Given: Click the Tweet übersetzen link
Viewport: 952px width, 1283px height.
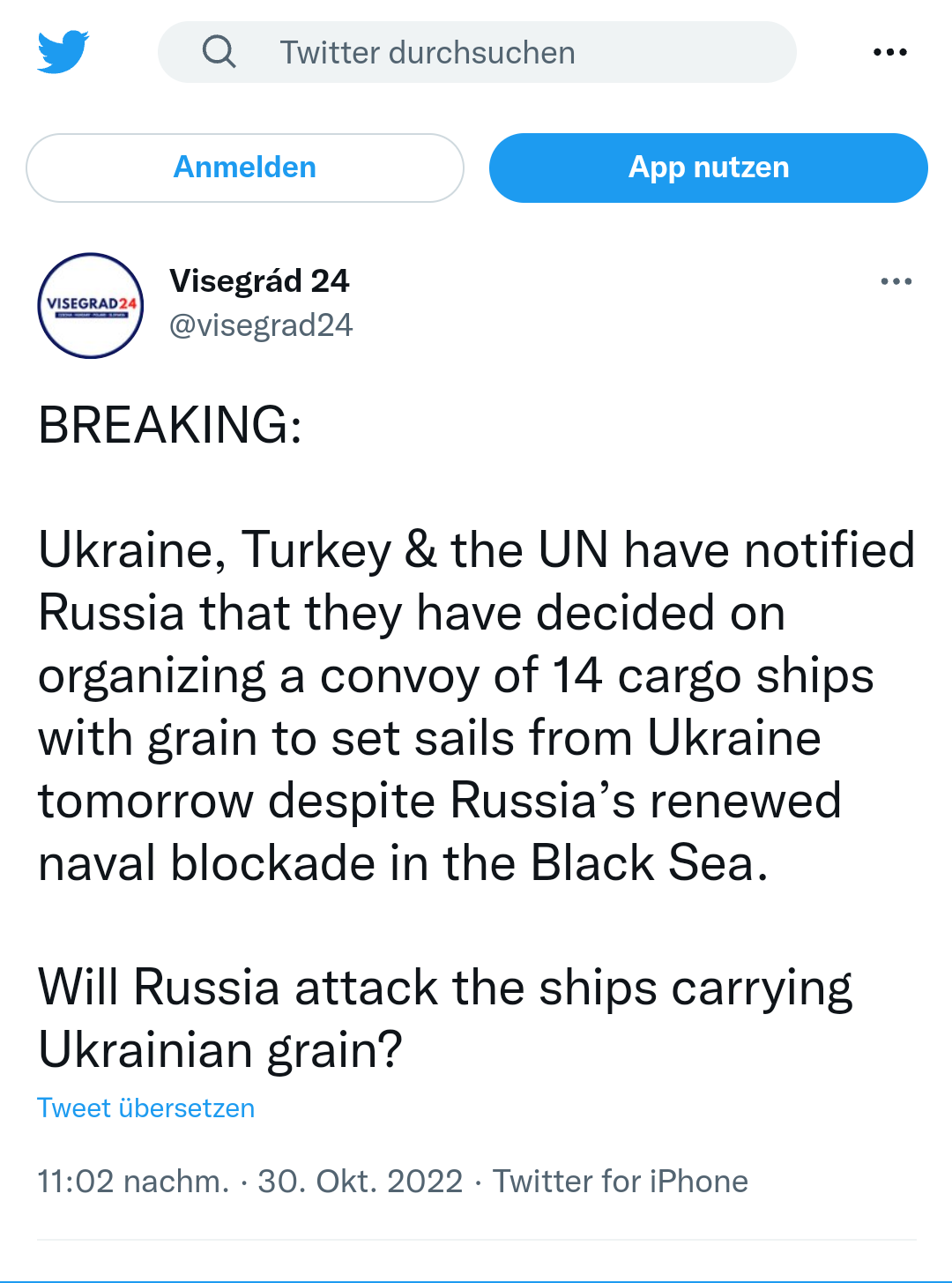Looking at the screenshot, I should tap(145, 1108).
